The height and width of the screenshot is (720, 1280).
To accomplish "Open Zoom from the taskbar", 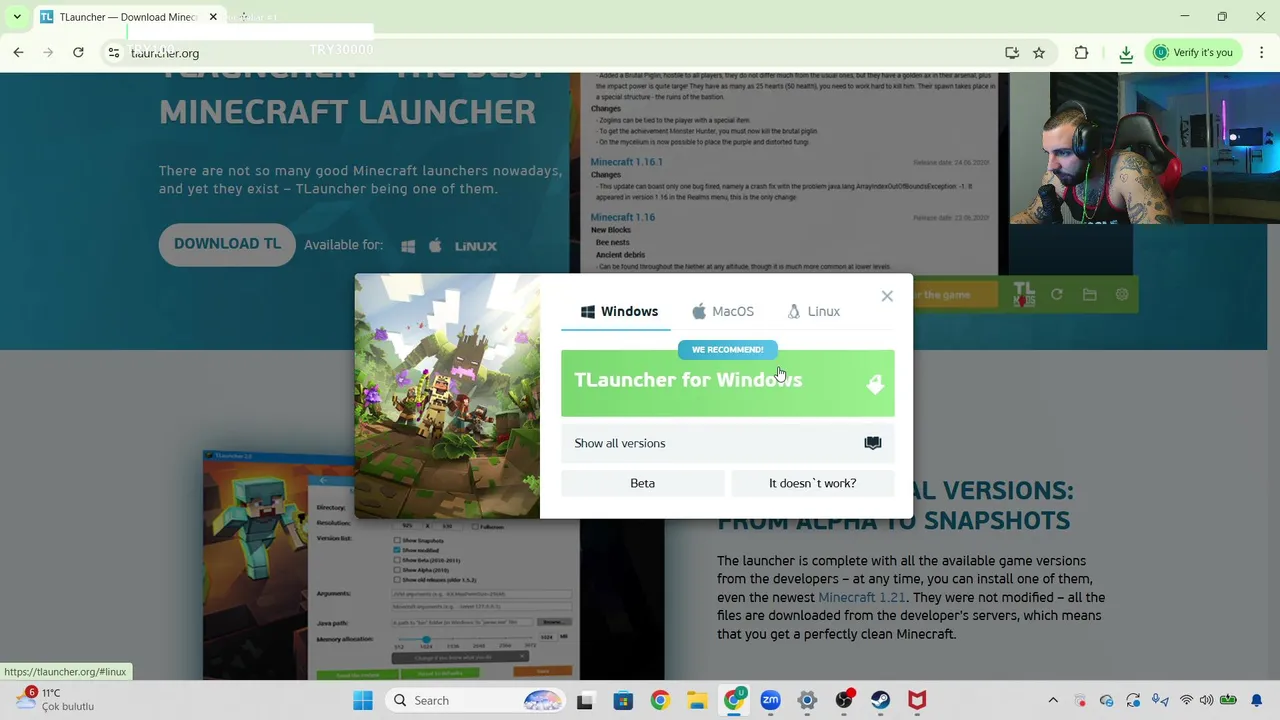I will pos(770,700).
